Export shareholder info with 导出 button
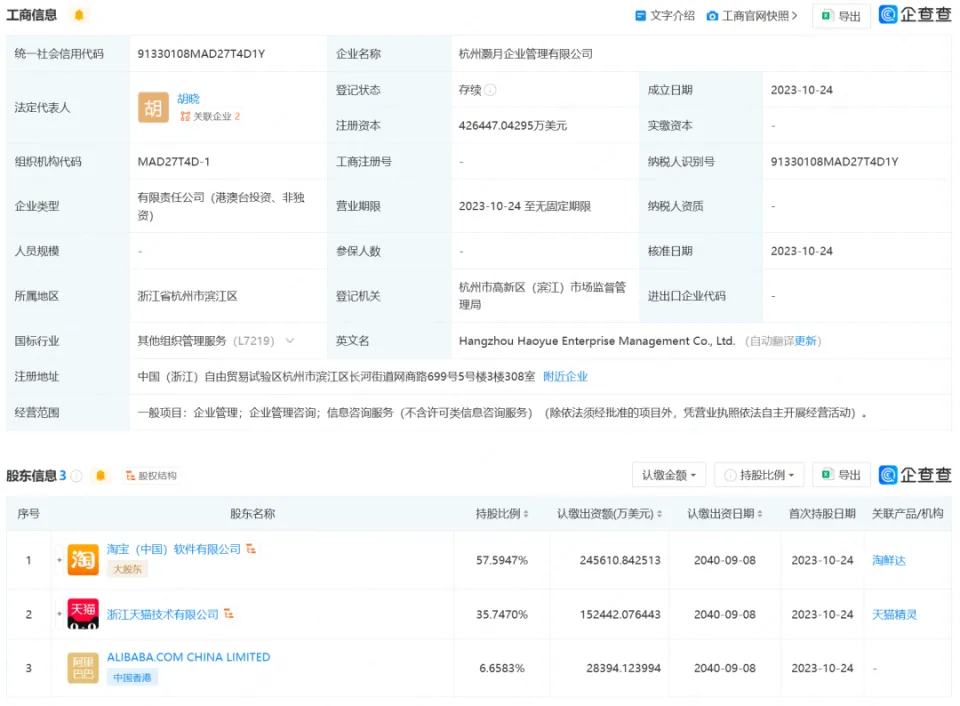This screenshot has height=706, width=960. (x=841, y=475)
